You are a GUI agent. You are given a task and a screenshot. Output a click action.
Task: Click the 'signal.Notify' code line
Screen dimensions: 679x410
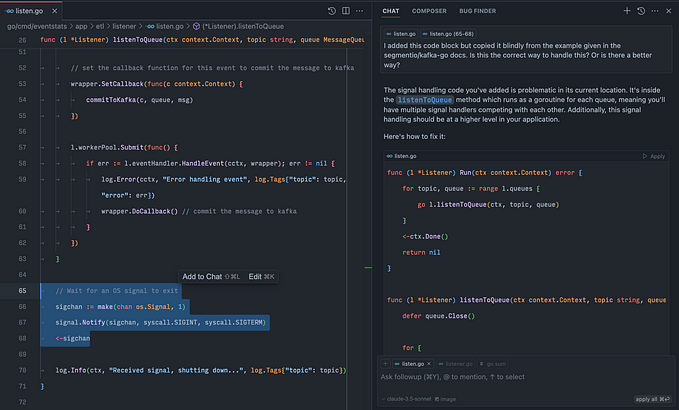[160, 323]
